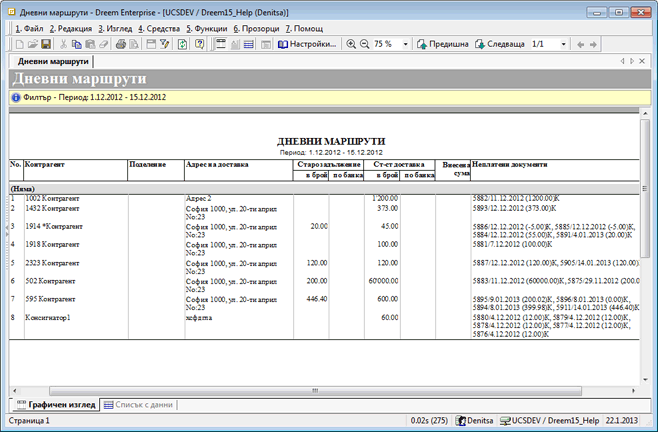Go forward with right arrow icon
Image resolution: width=658 pixels, height=432 pixels.
[x=593, y=45]
